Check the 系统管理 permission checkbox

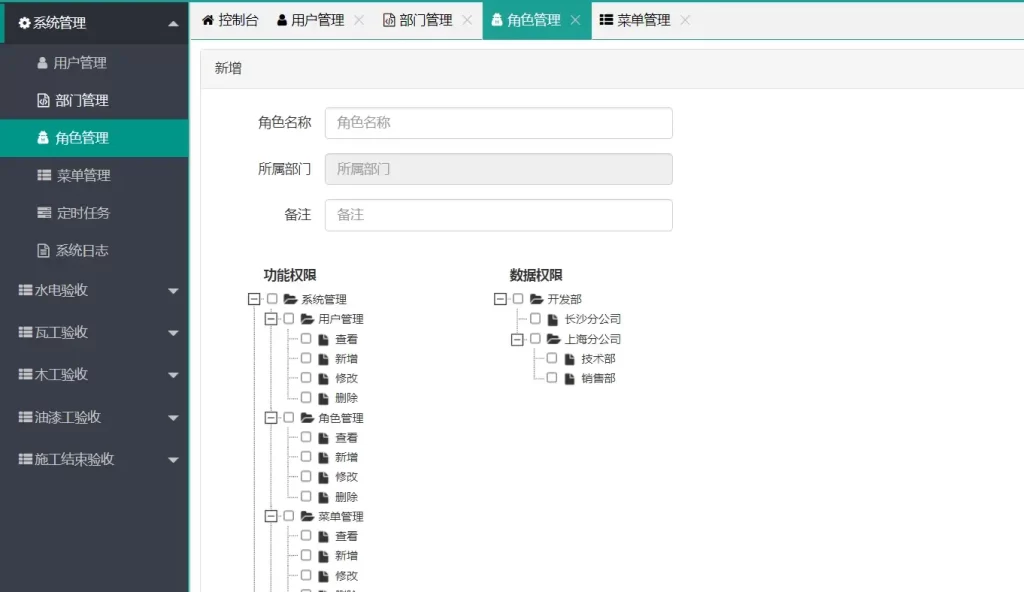click(271, 298)
